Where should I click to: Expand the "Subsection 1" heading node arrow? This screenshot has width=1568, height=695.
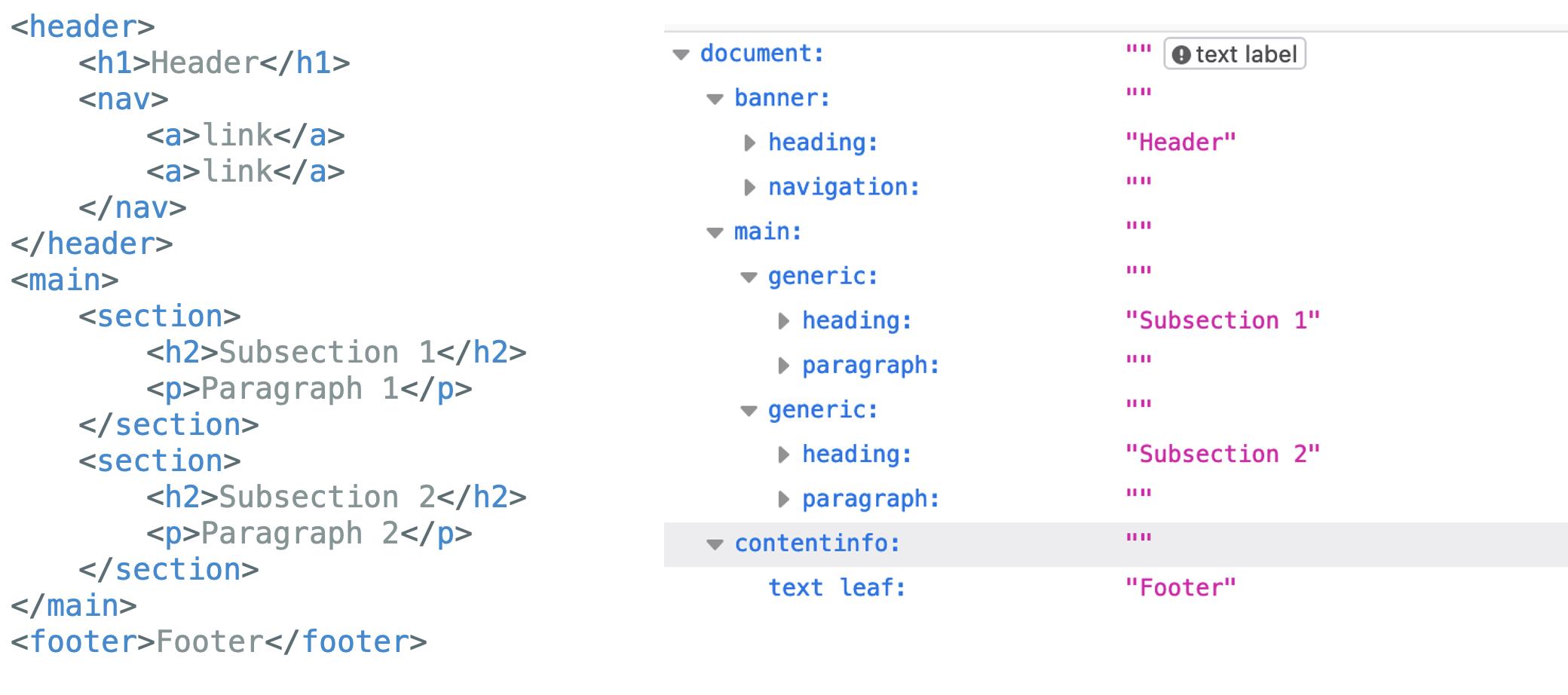[783, 321]
